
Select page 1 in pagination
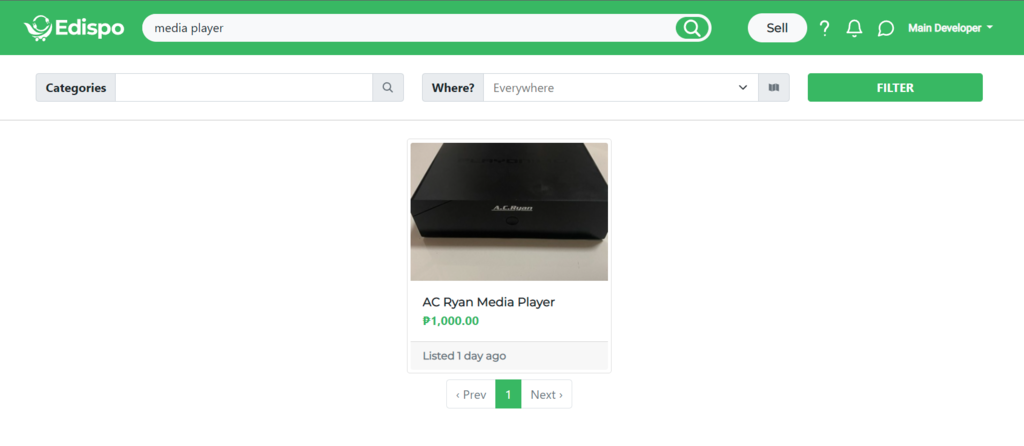click(x=508, y=394)
